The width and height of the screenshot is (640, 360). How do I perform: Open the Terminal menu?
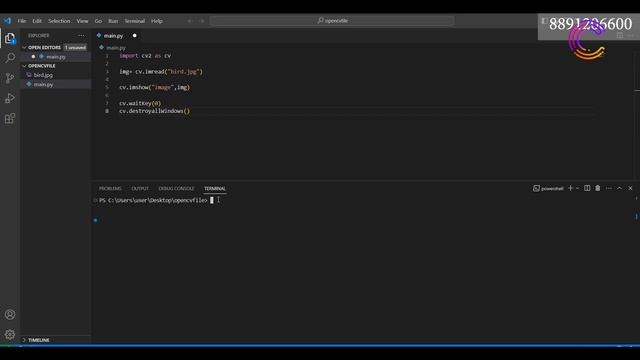tap(135, 21)
